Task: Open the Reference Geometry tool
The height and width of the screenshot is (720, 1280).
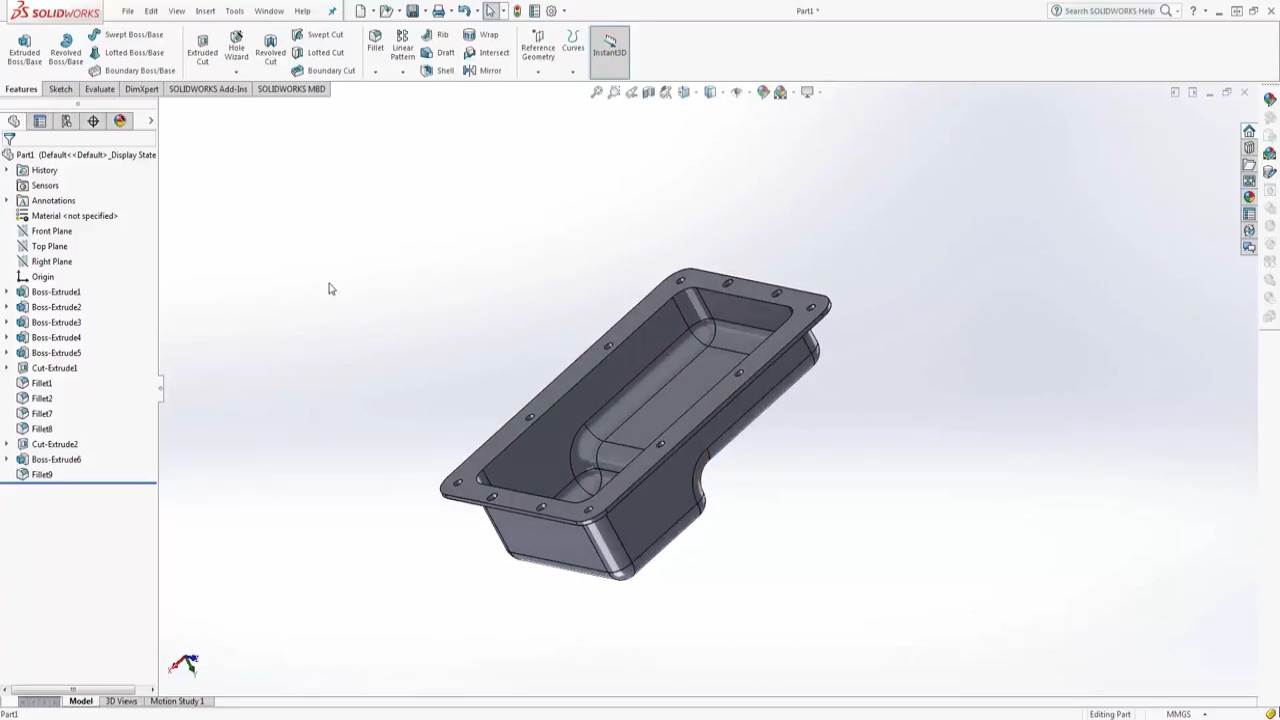Action: pos(538,45)
